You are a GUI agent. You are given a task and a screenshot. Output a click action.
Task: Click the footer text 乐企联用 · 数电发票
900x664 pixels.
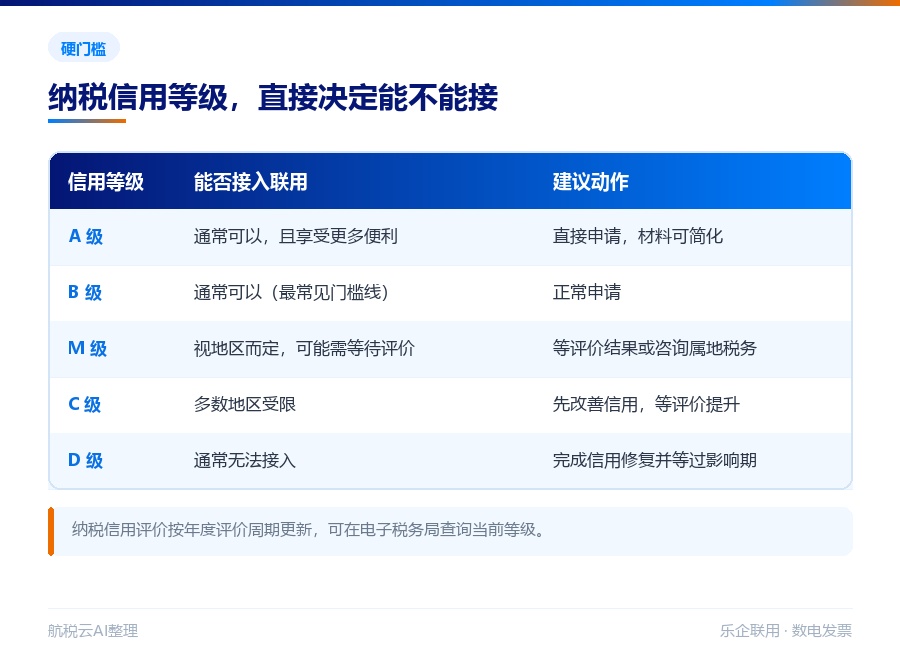coord(786,631)
